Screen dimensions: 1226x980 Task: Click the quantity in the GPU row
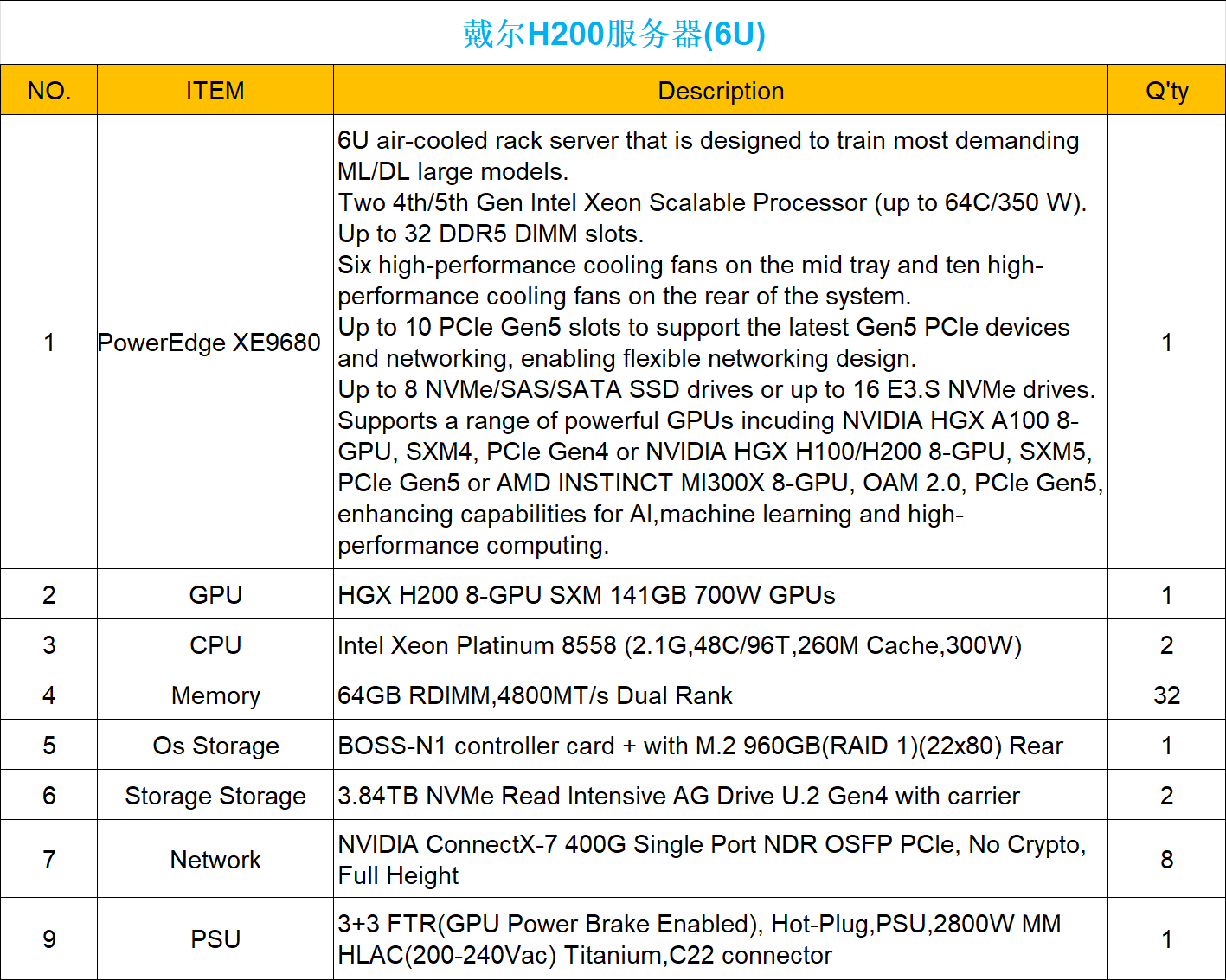point(1166,594)
